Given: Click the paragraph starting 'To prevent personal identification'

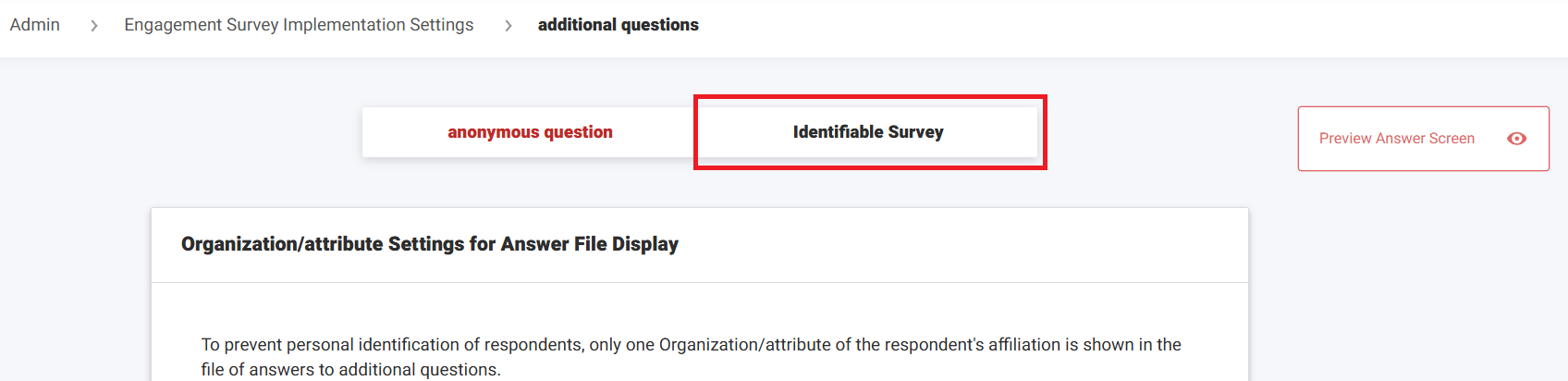Looking at the screenshot, I should 691,345.
